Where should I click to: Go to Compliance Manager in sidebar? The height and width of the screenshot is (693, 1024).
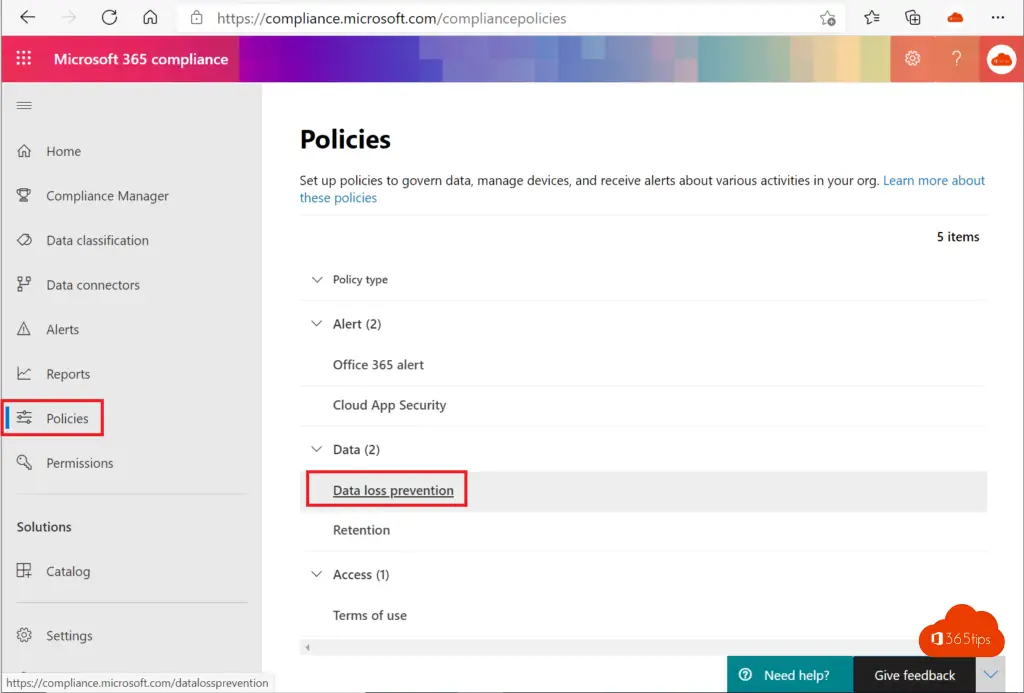click(107, 196)
